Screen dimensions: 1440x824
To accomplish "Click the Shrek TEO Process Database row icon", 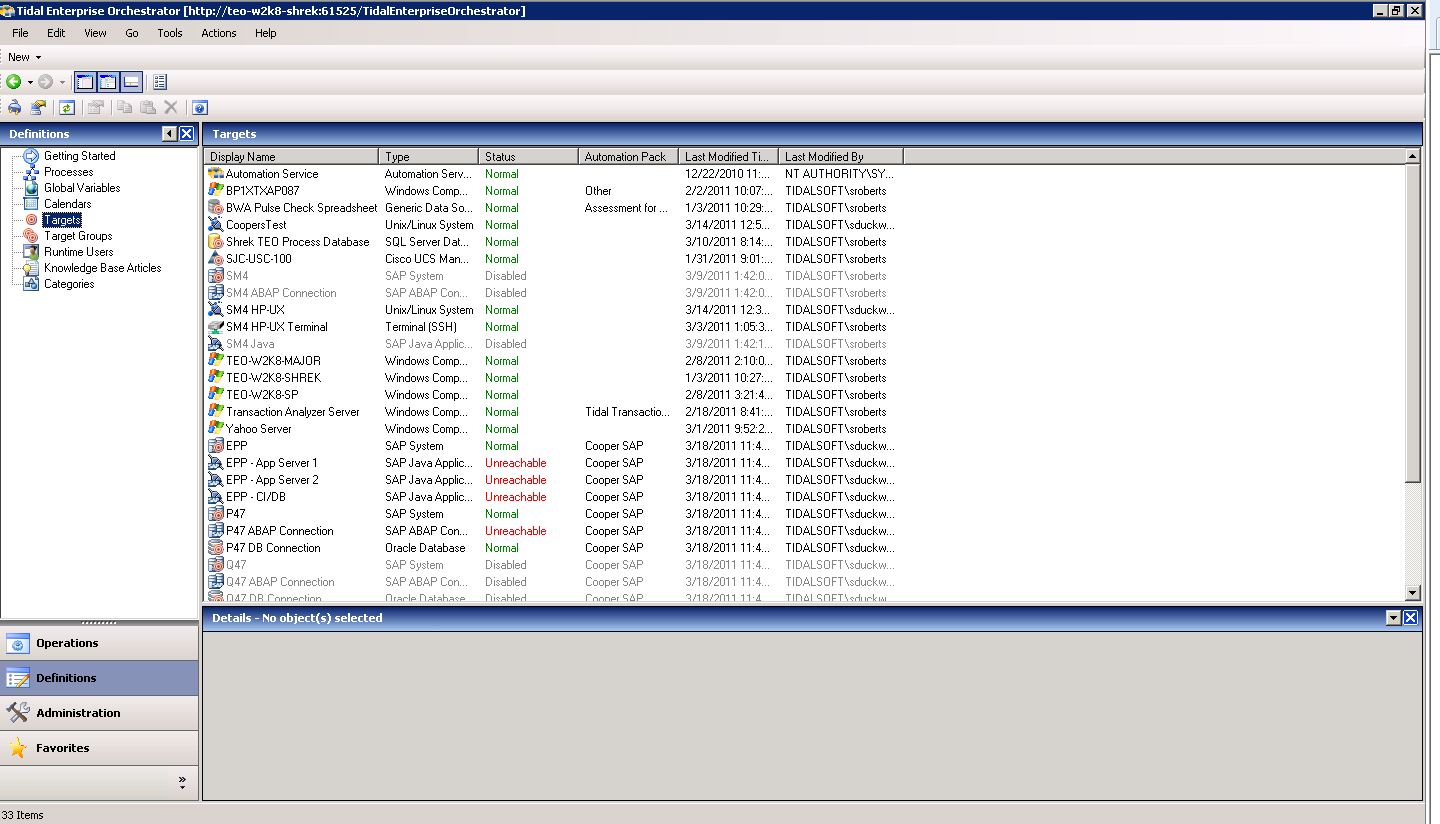I will [215, 242].
